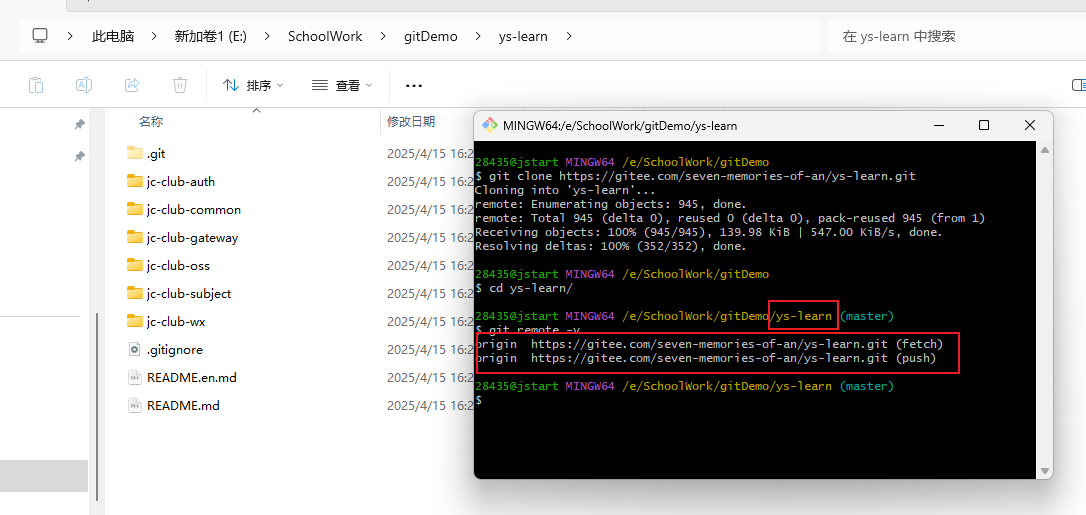Click the .gitignore file icon

(x=134, y=350)
